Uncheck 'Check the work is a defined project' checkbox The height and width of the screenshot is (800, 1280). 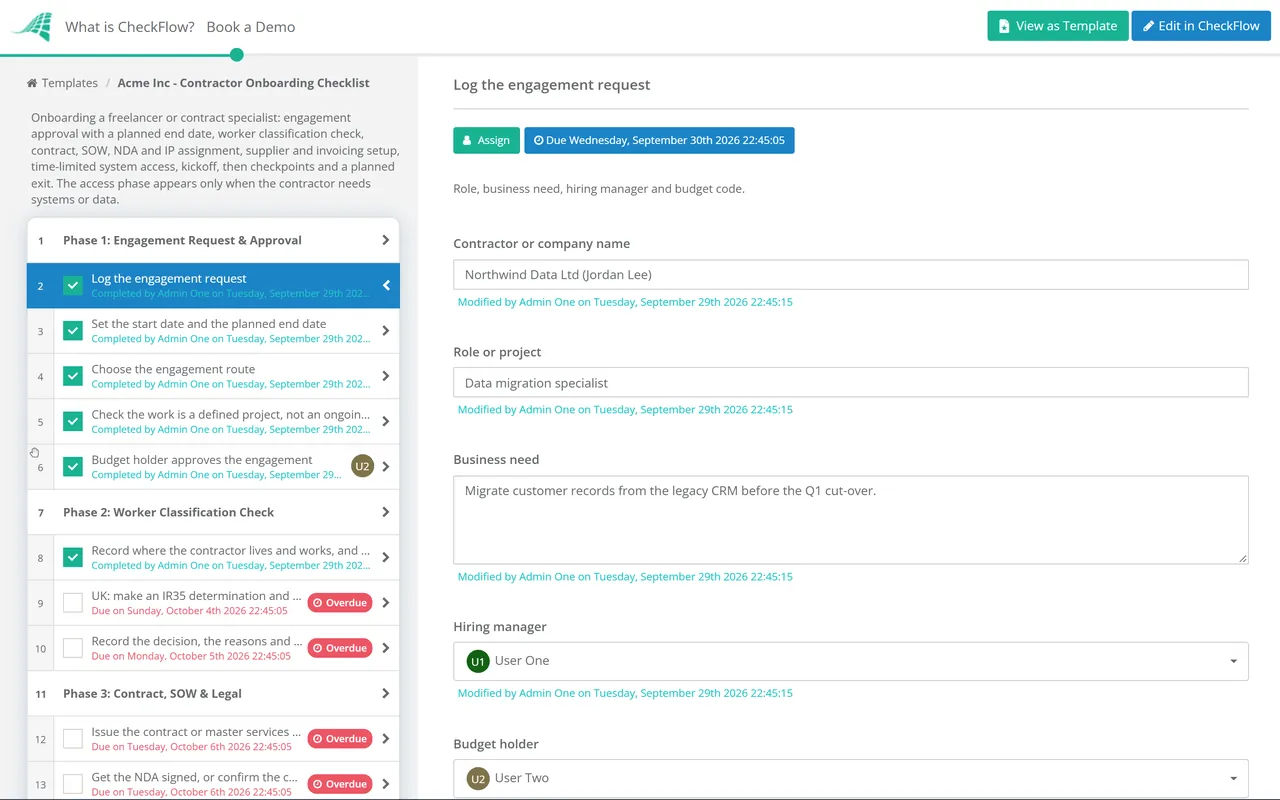[73, 421]
